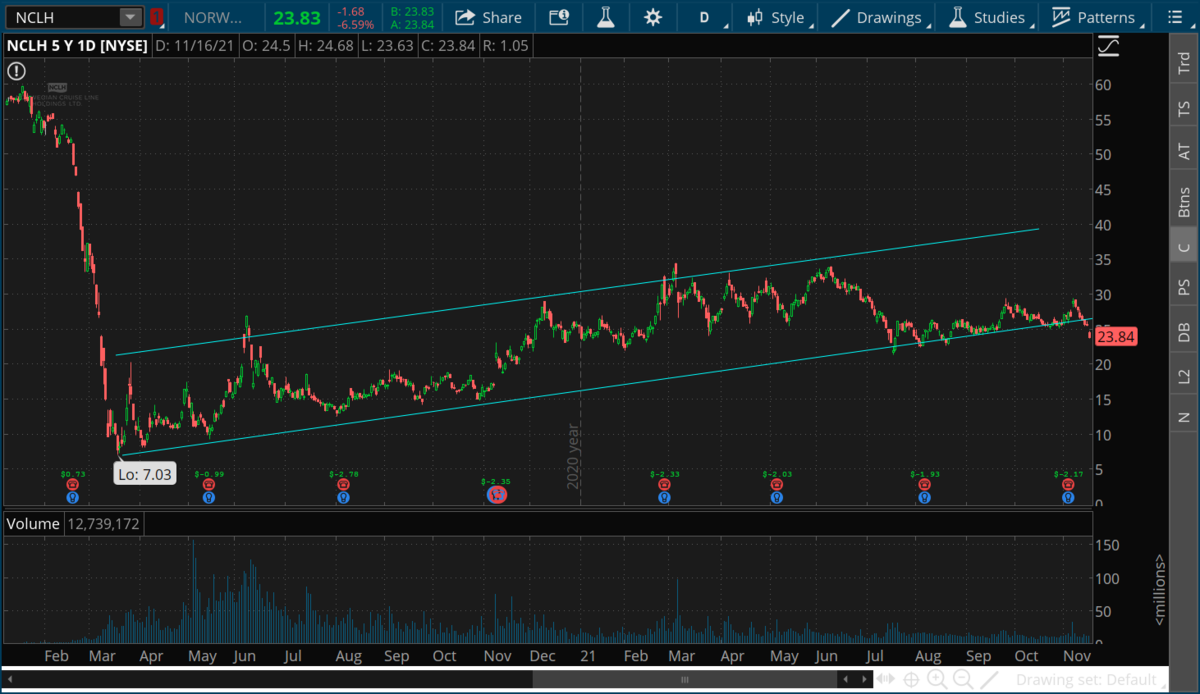Image resolution: width=1200 pixels, height=694 pixels.
Task: Open chart settings gear icon
Action: click(653, 17)
